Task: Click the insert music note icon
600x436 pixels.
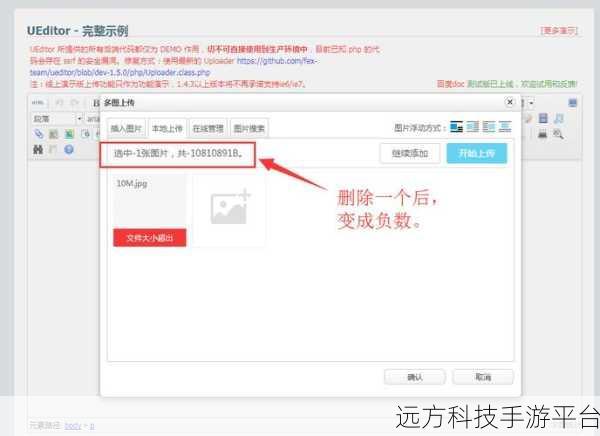Action: 559,118
